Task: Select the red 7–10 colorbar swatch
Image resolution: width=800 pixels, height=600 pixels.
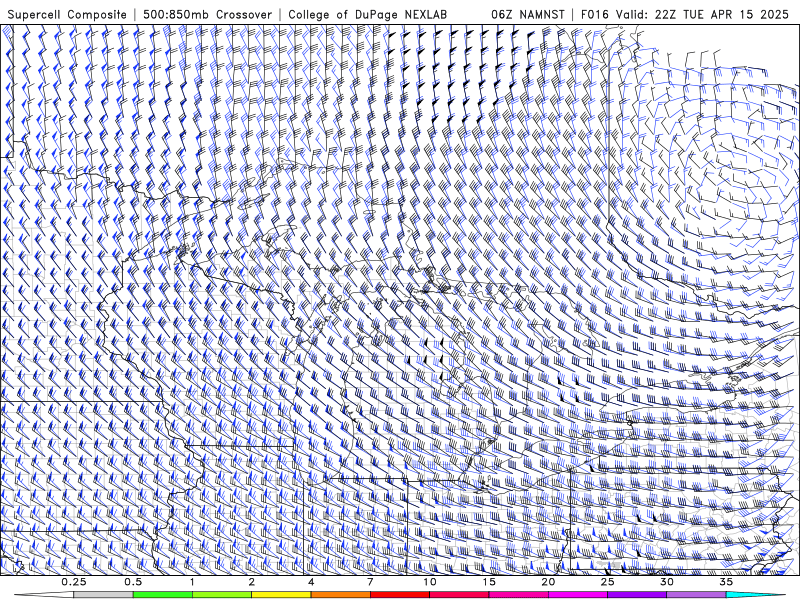Action: click(399, 595)
